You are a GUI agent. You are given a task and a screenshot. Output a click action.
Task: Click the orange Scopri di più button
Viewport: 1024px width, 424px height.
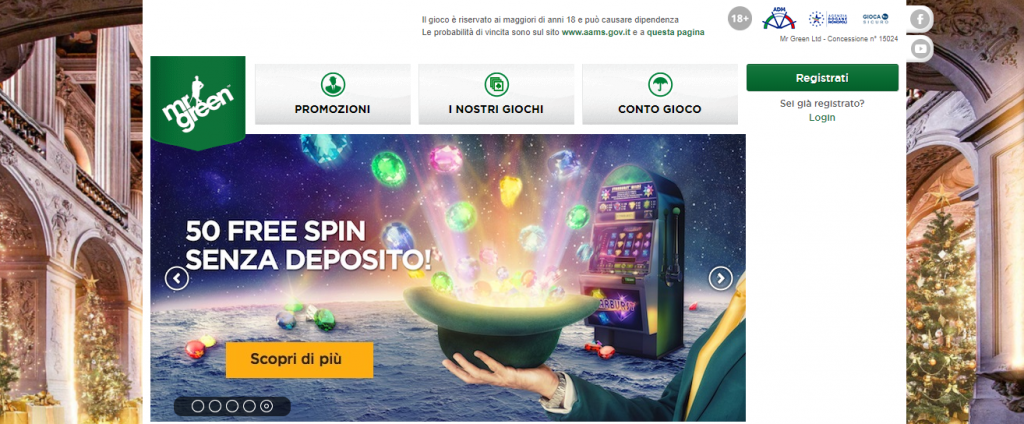point(299,360)
